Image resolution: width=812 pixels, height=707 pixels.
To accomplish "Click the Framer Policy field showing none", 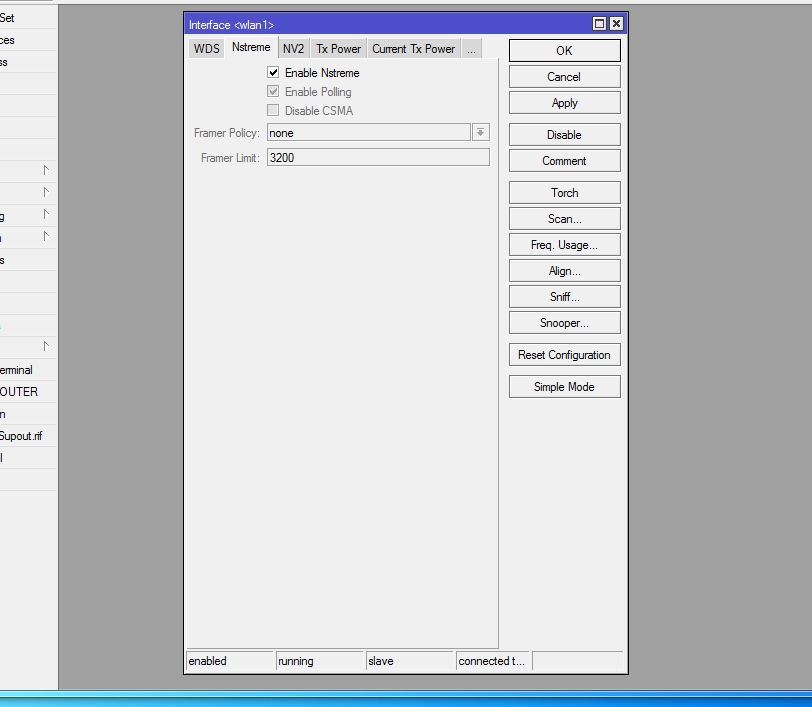I will pos(369,133).
